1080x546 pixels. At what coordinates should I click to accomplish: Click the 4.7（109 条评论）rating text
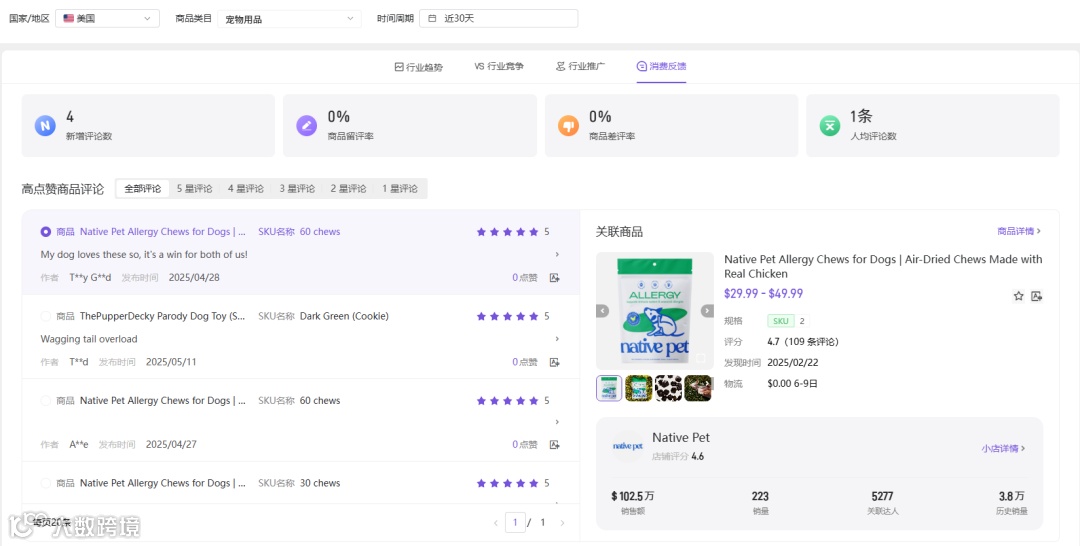click(x=803, y=342)
